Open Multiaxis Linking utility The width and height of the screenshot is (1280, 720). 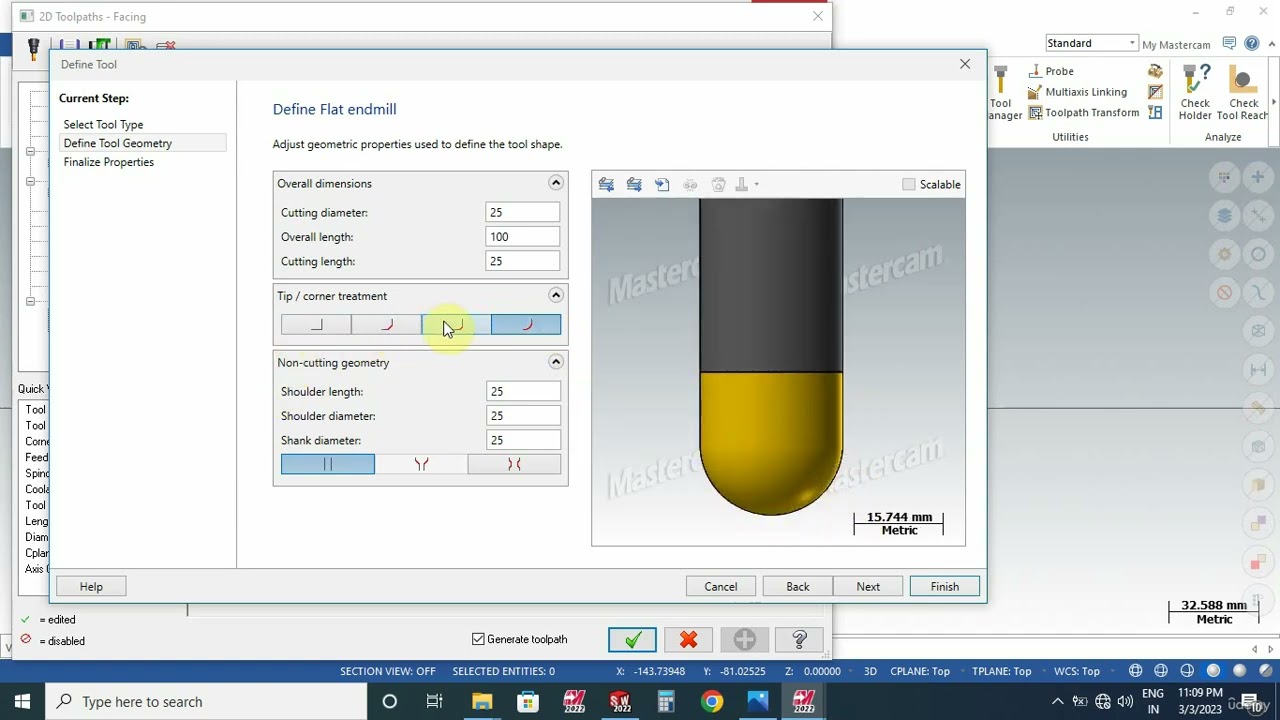[x=1076, y=92]
